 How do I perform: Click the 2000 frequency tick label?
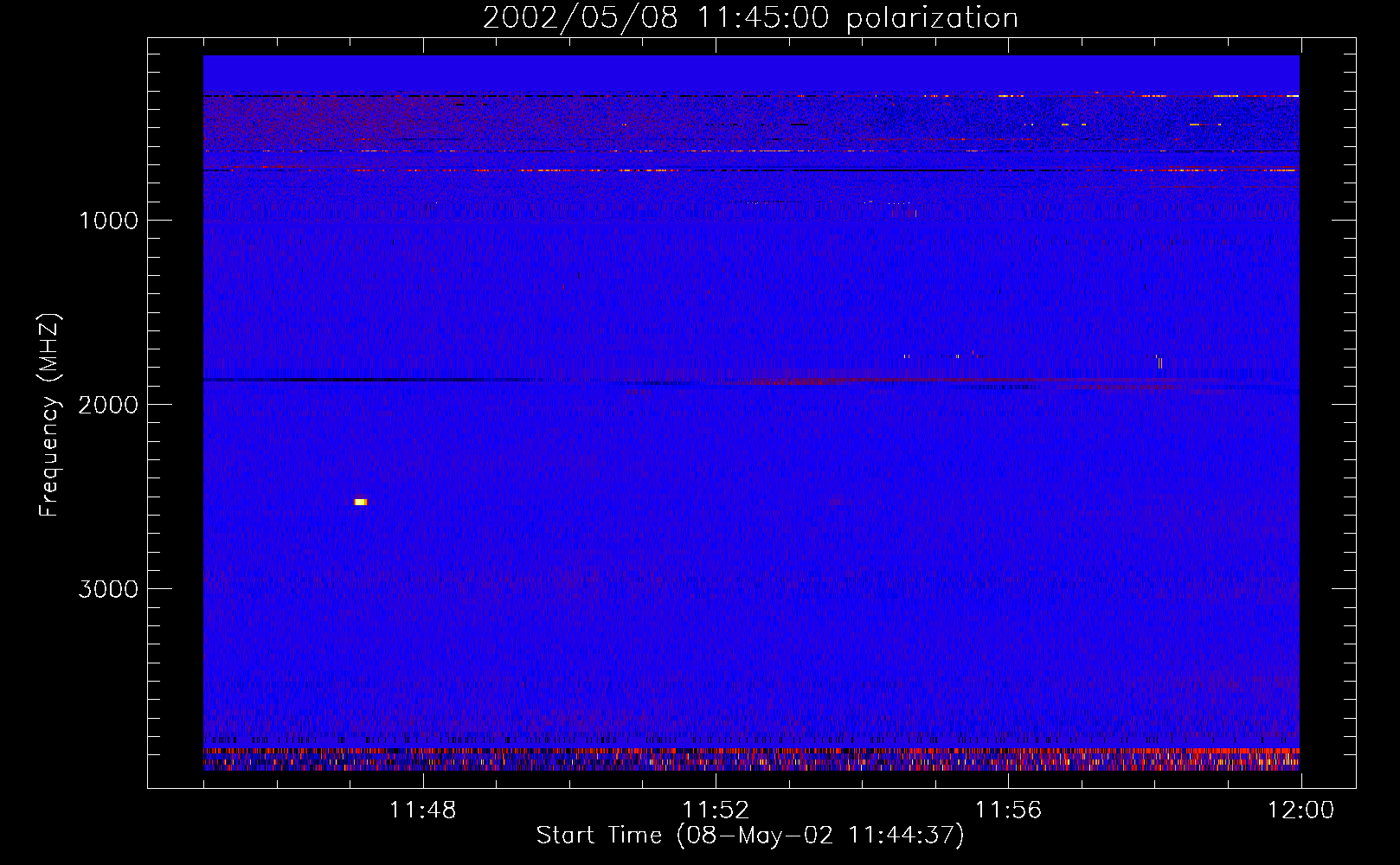tap(108, 405)
